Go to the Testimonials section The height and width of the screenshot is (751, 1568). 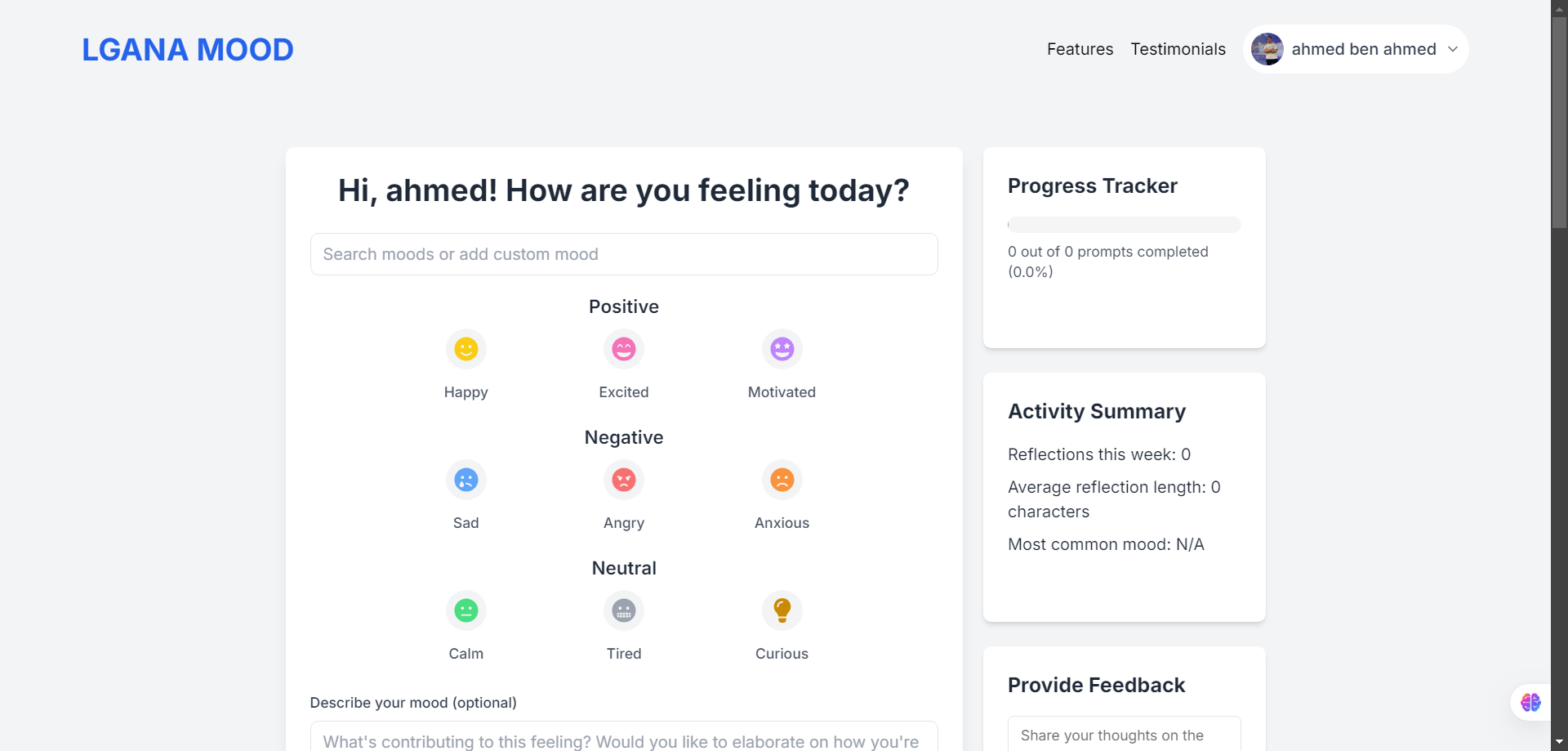pyautogui.click(x=1178, y=49)
